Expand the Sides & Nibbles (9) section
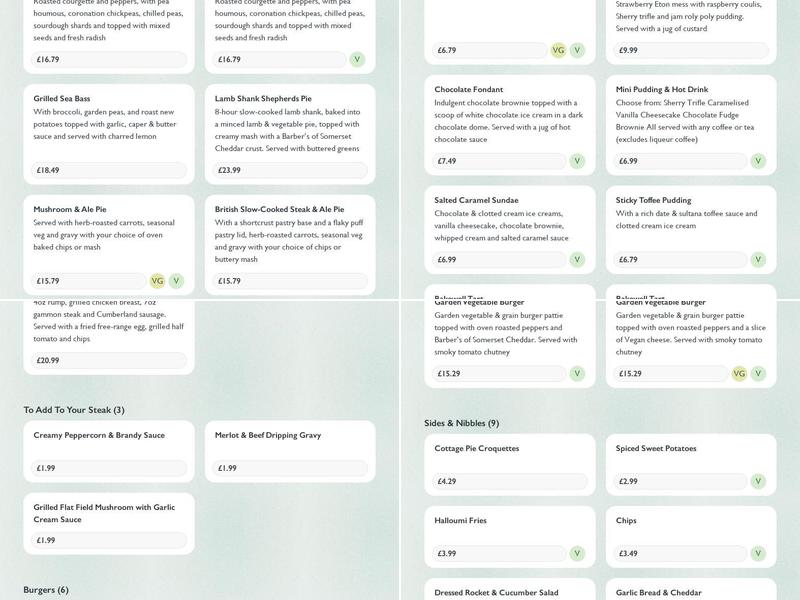Image resolution: width=800 pixels, height=600 pixels. [461, 424]
